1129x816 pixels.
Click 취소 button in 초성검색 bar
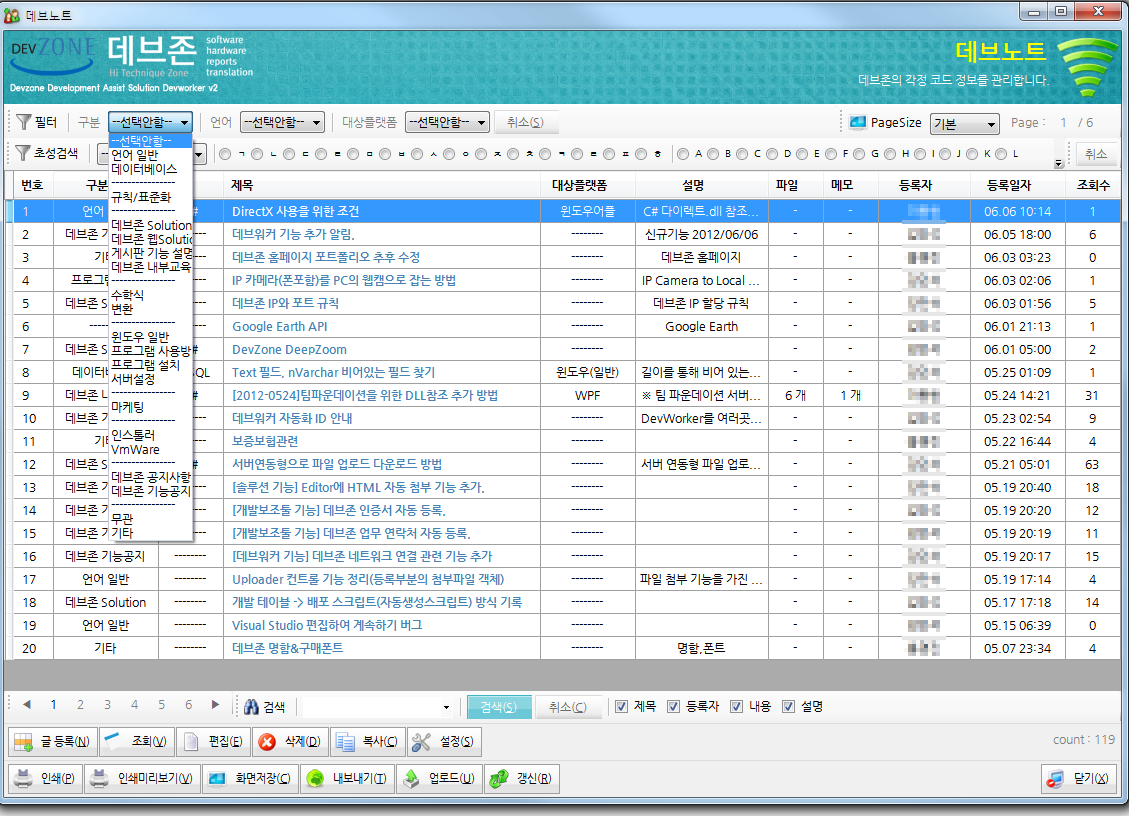pos(1095,153)
